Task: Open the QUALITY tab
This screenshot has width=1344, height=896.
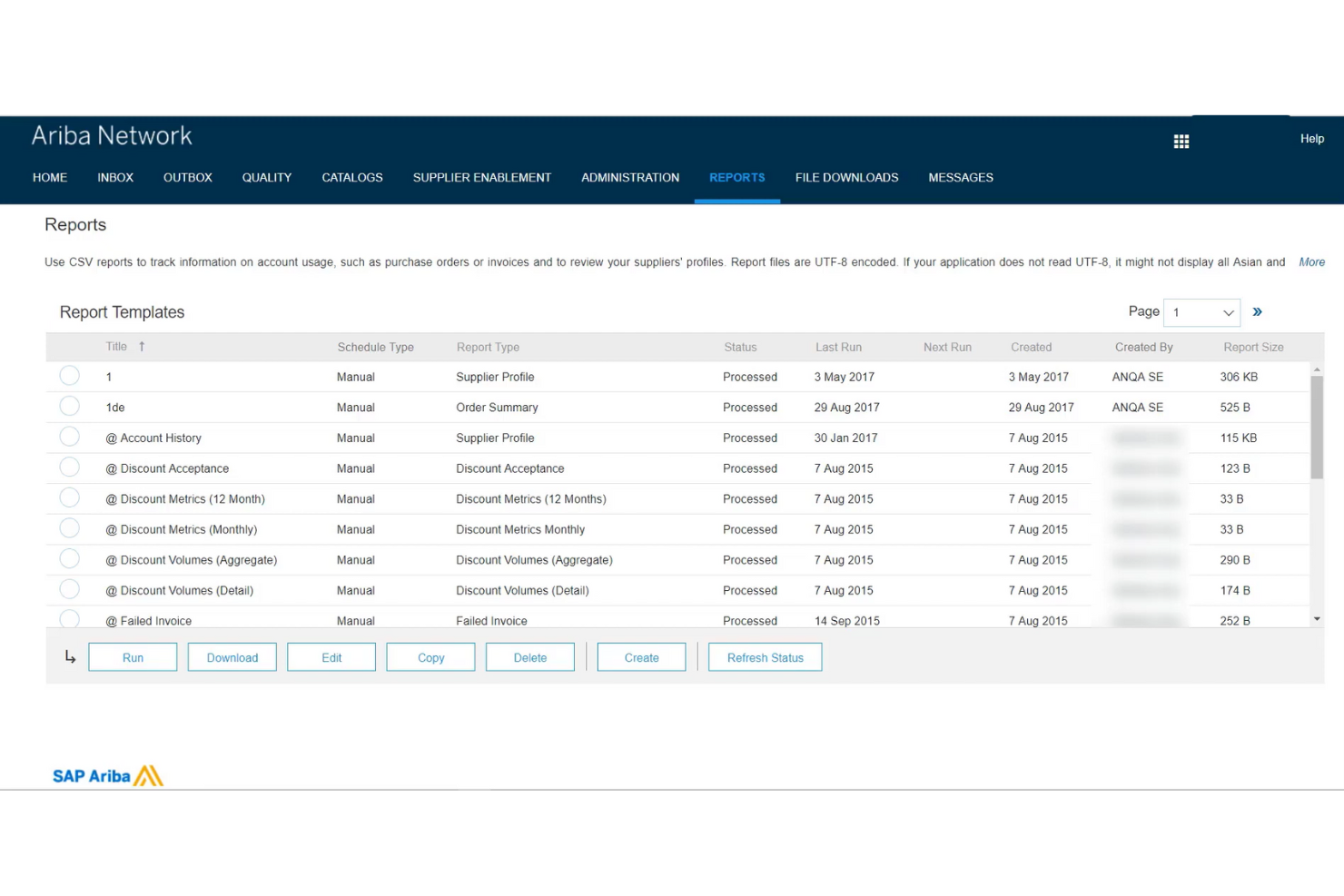Action: coord(267,178)
